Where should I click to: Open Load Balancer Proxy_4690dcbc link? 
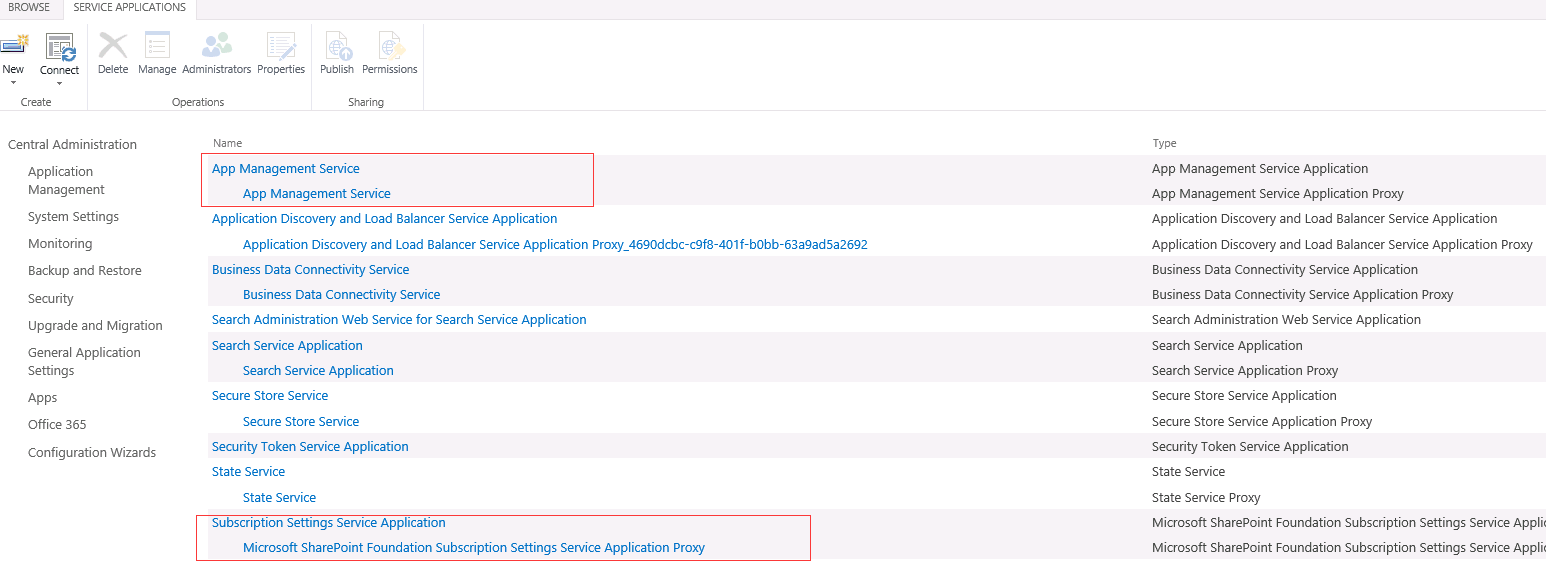555,244
